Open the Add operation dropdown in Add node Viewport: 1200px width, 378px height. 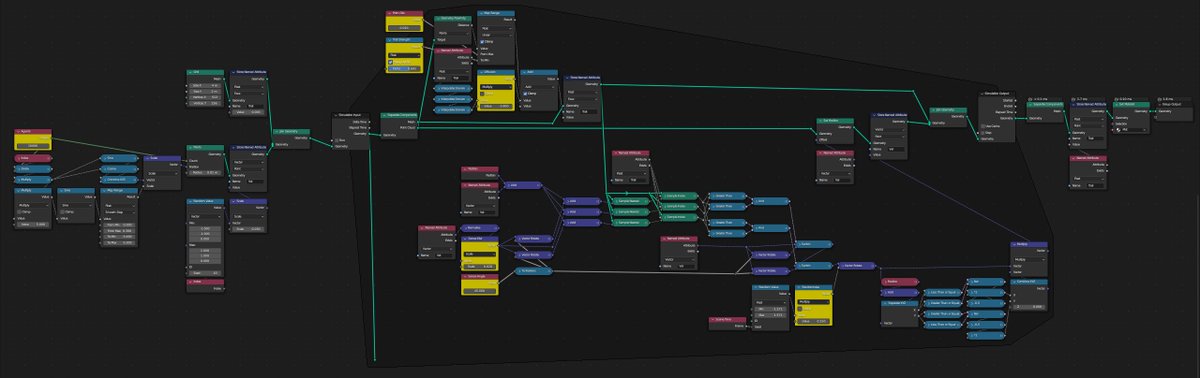[x=539, y=87]
